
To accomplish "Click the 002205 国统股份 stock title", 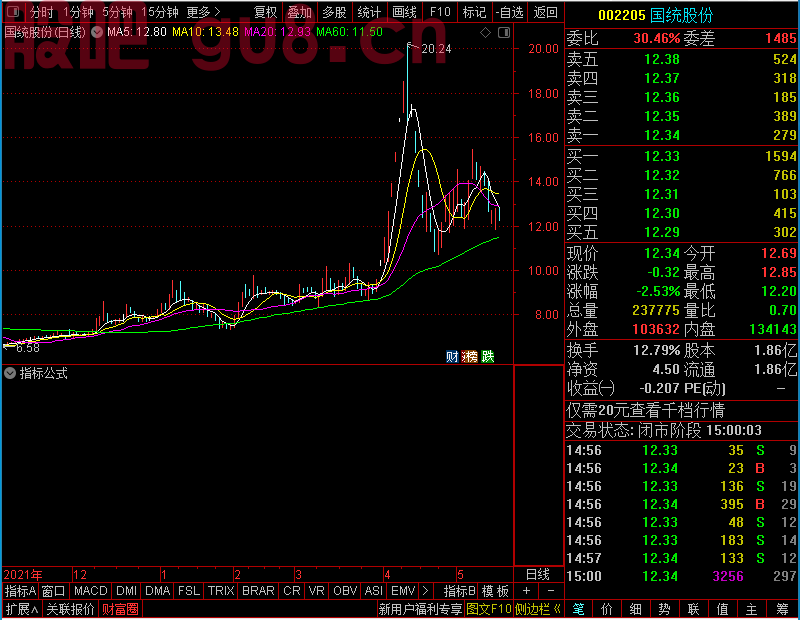I will click(x=656, y=16).
